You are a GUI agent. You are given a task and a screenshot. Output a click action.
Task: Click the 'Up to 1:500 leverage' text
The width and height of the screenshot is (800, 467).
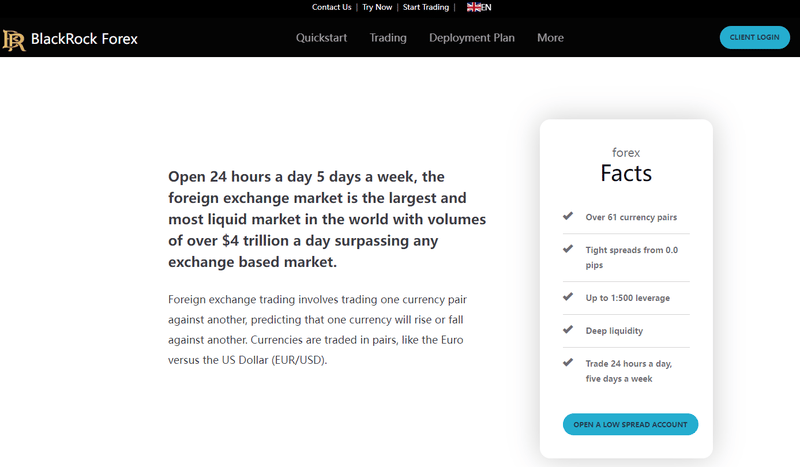[x=628, y=298]
